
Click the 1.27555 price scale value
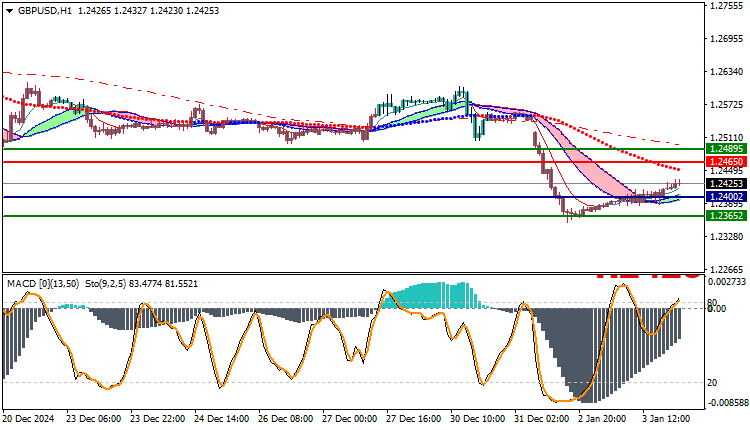tap(727, 6)
